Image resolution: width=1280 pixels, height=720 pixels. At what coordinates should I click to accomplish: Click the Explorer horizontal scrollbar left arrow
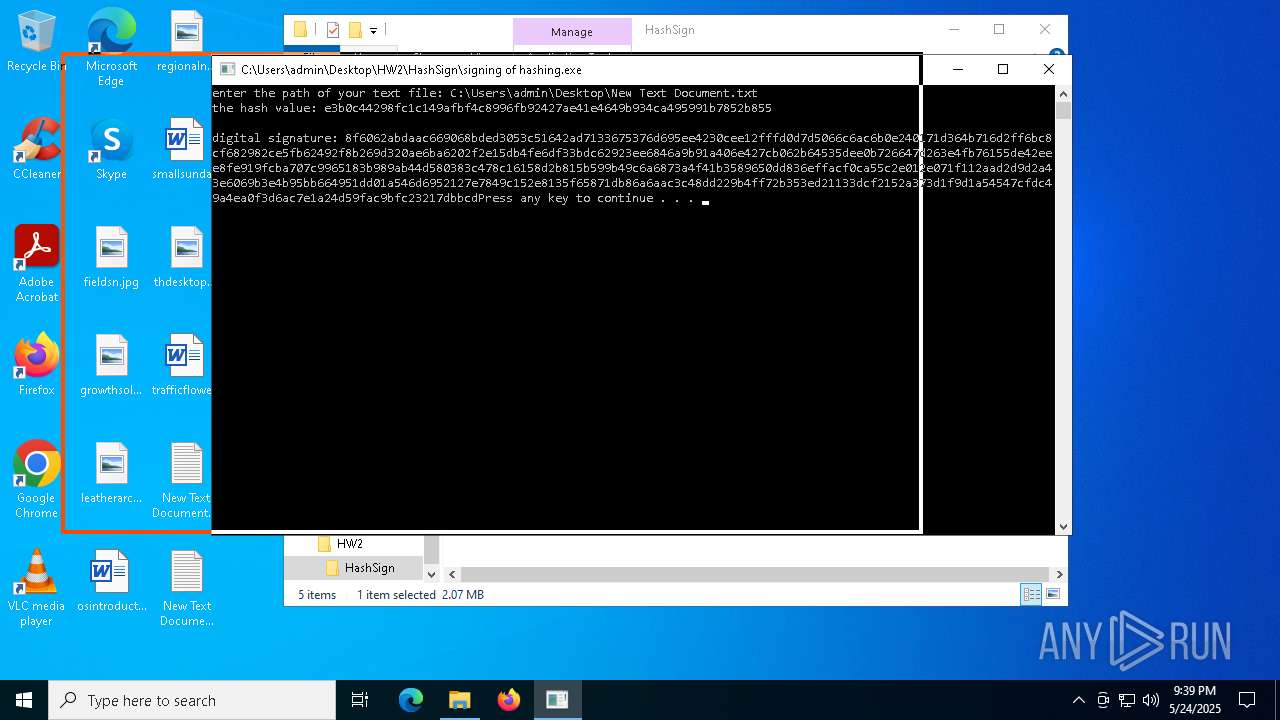[452, 574]
